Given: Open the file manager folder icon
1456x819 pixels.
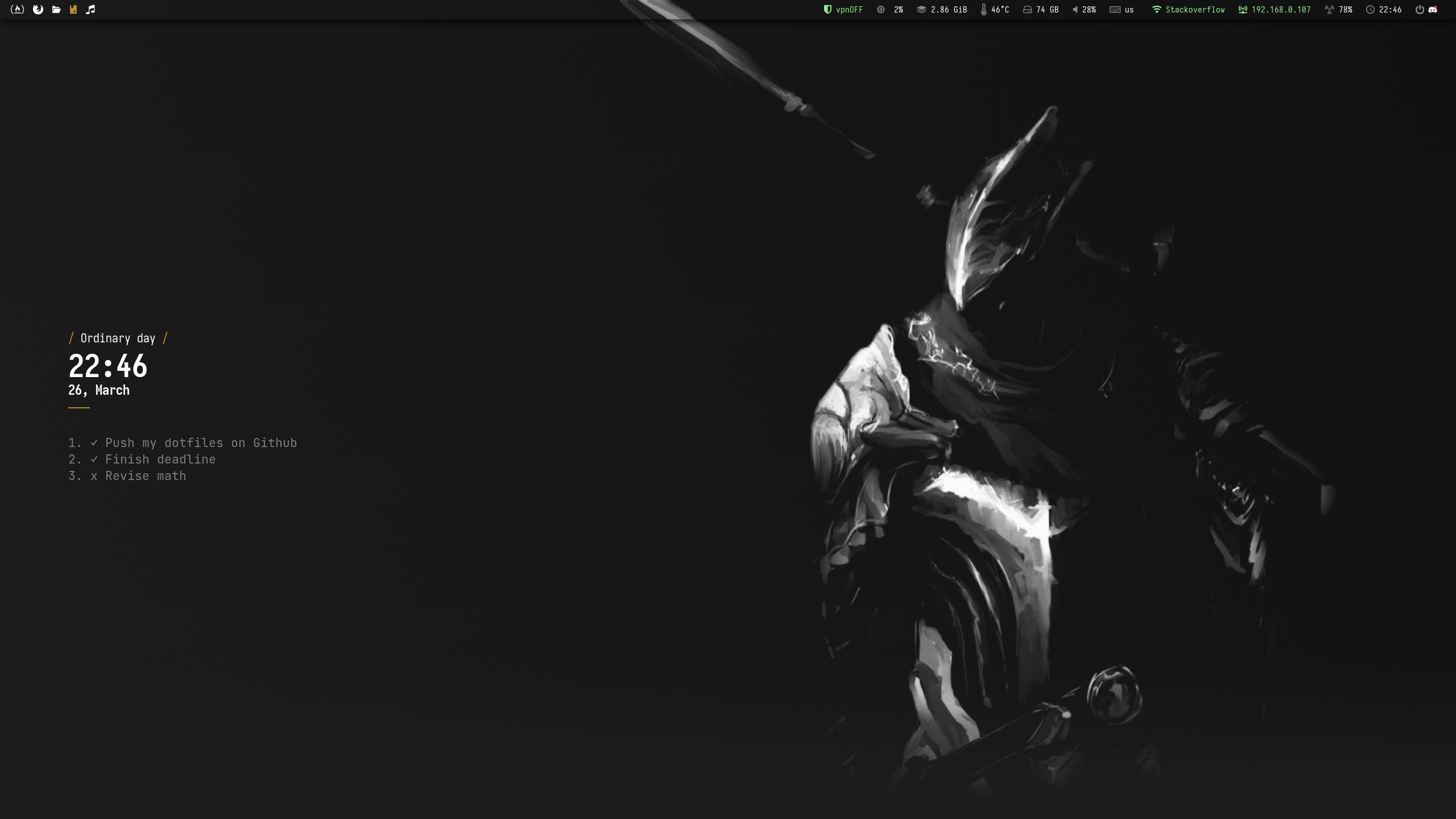Looking at the screenshot, I should (56, 10).
